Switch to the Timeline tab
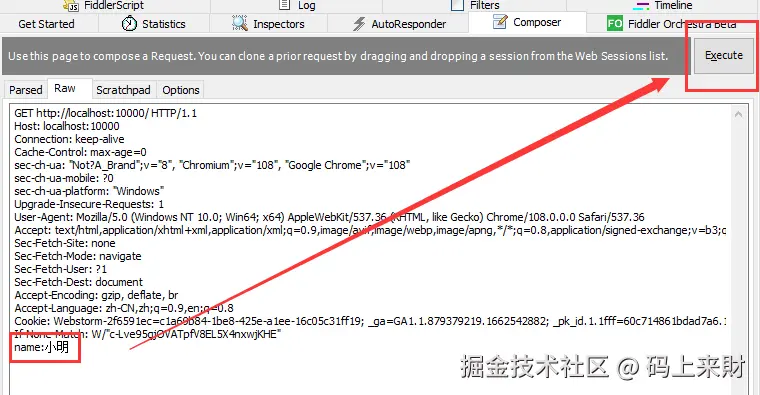Image resolution: width=760 pixels, height=395 pixels. pos(663,5)
